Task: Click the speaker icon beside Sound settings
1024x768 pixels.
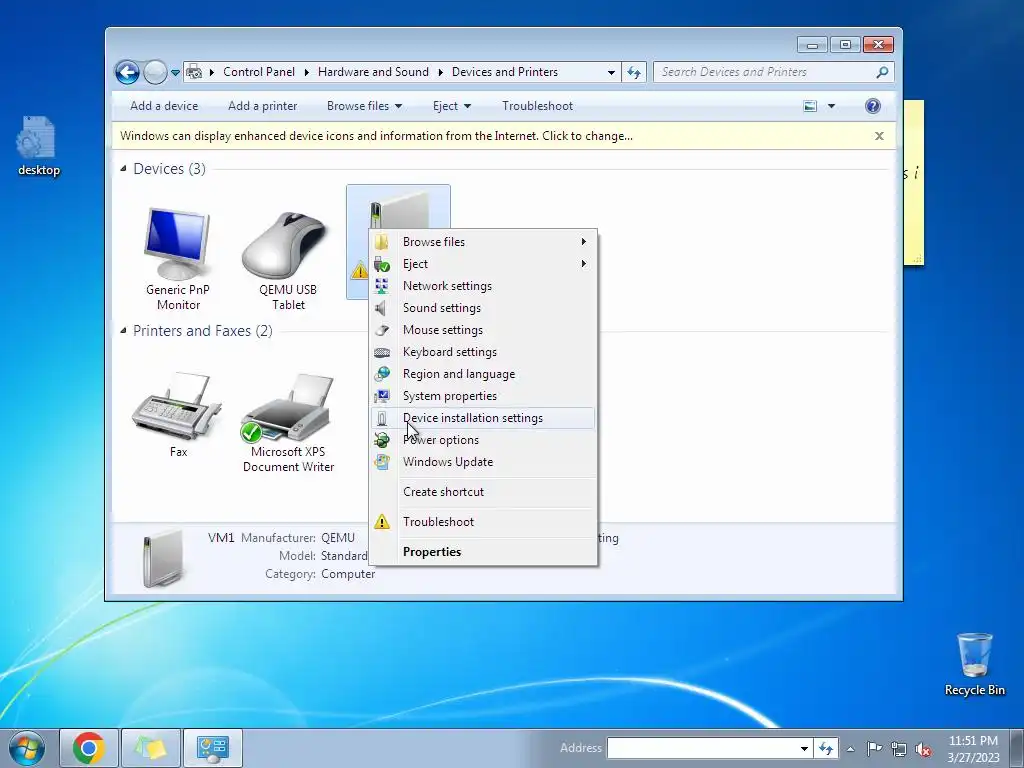Action: pos(382,308)
